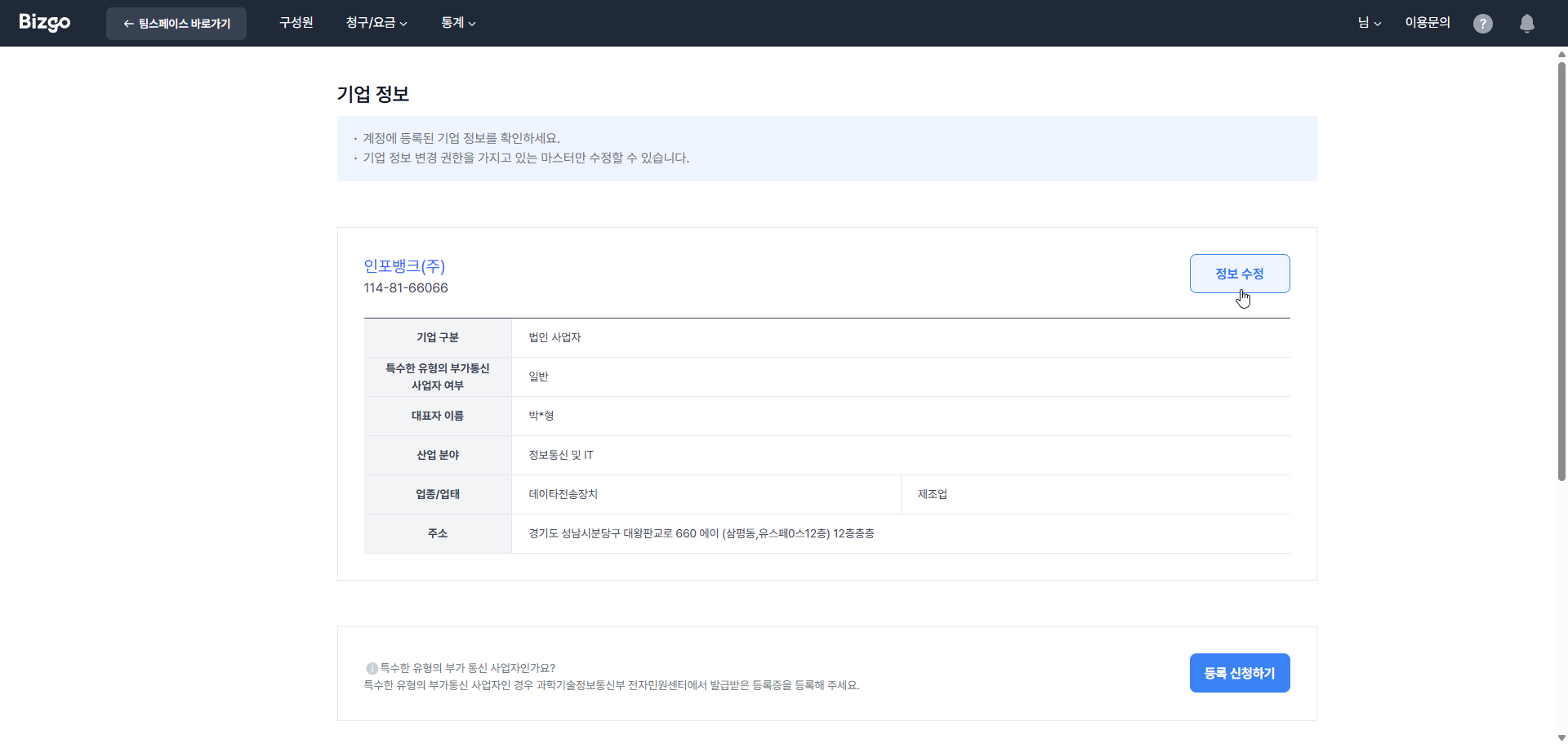Open the notifications bell
Image resolution: width=1568 pixels, height=744 pixels.
(1526, 24)
